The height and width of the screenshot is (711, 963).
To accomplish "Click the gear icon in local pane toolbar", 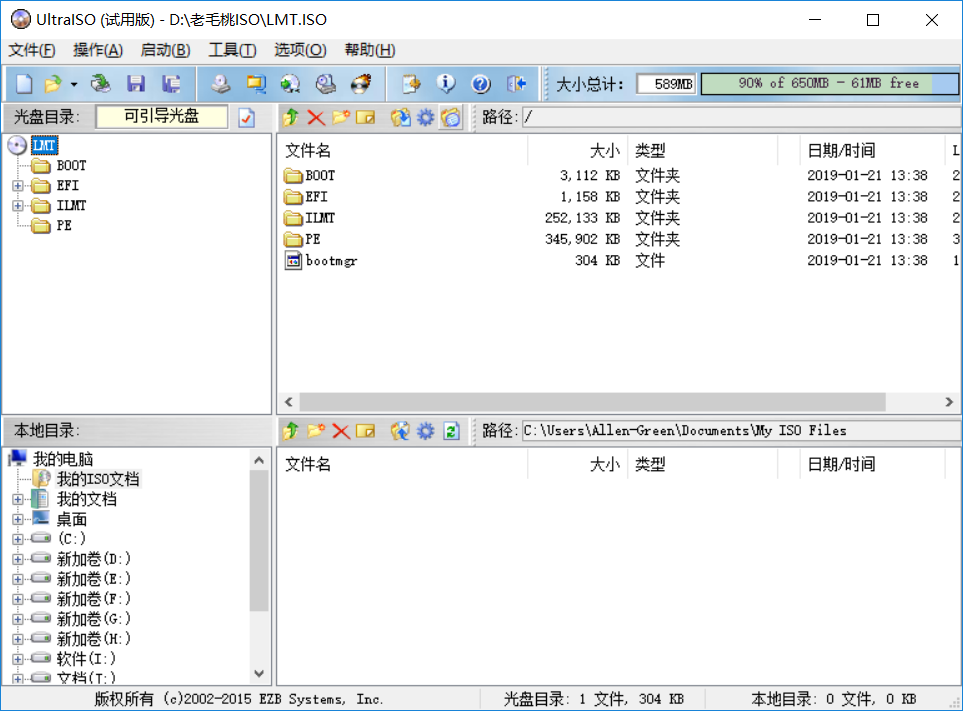I will coord(425,431).
